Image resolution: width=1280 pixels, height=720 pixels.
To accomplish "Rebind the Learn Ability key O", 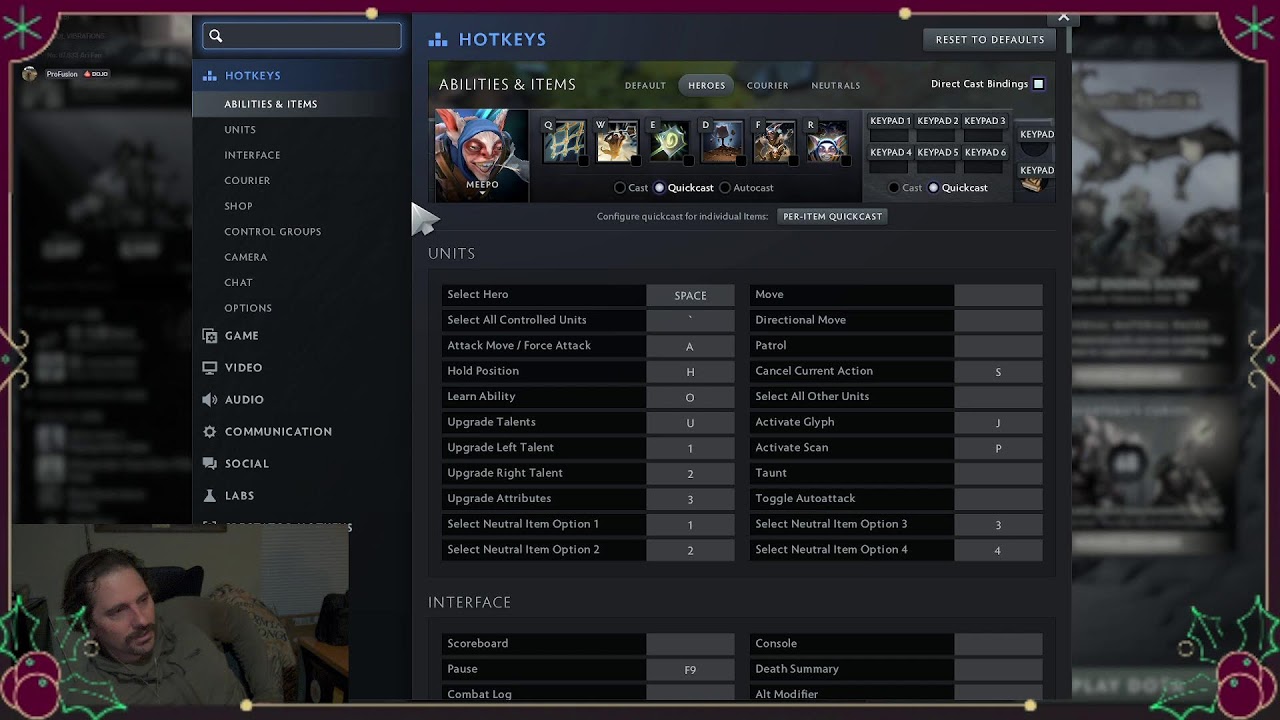I will [690, 397].
